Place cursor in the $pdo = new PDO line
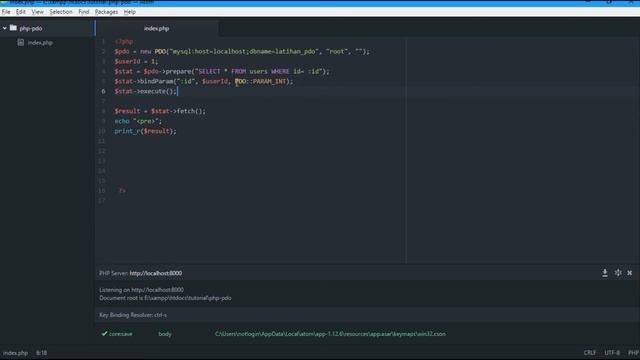 pos(242,51)
